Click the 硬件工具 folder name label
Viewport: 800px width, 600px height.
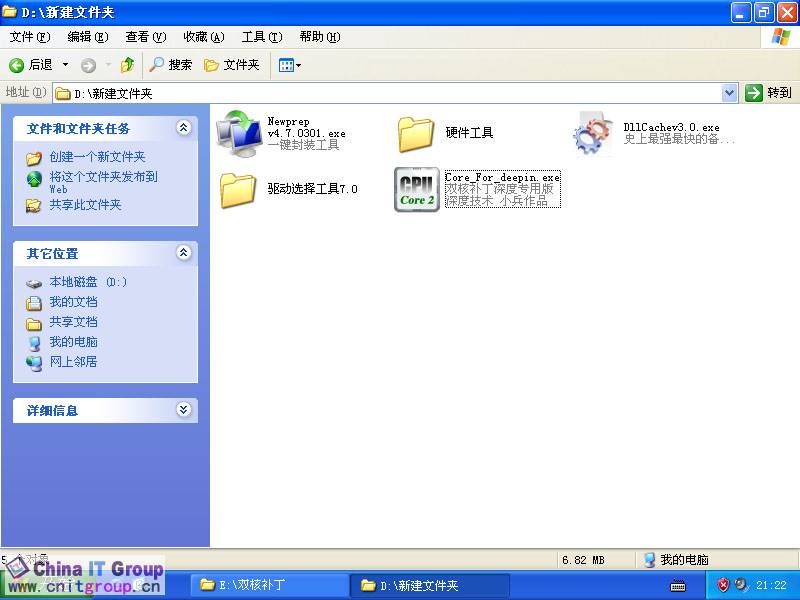click(469, 133)
